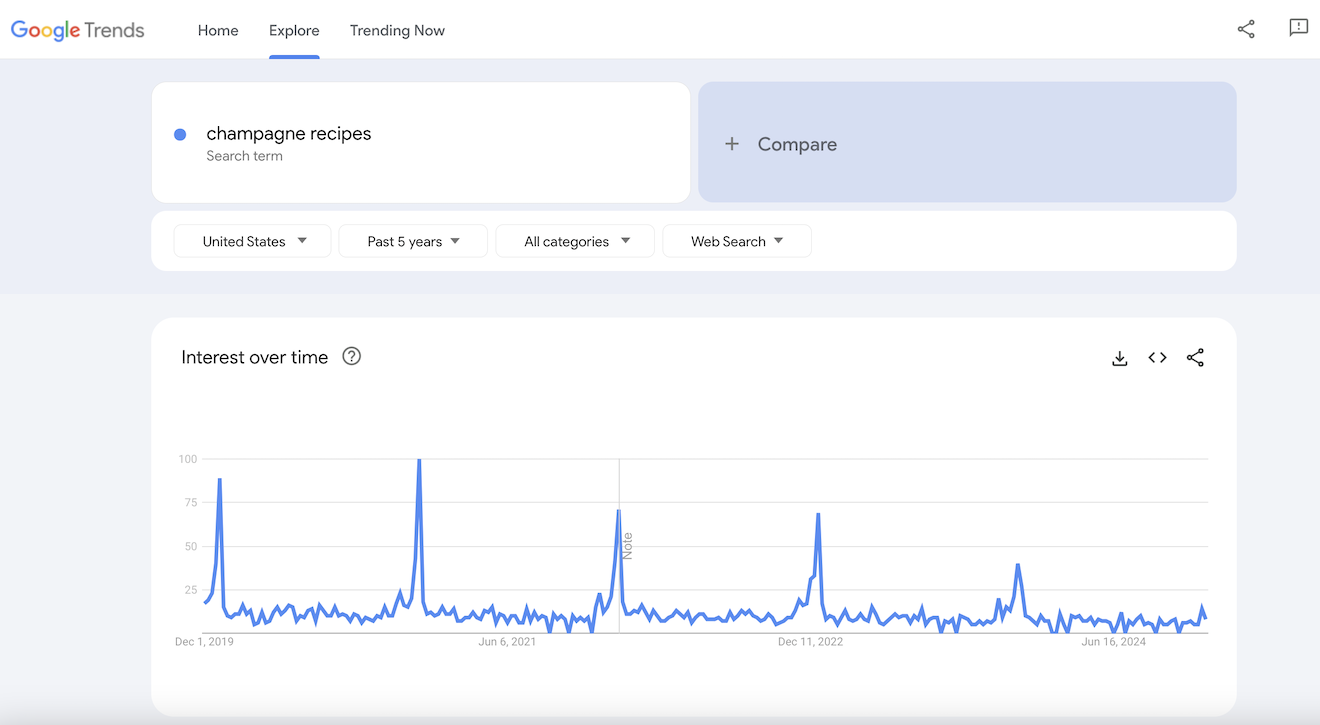Viewport: 1320px width, 725px height.
Task: Click the Interest over time heading
Action: 255,357
